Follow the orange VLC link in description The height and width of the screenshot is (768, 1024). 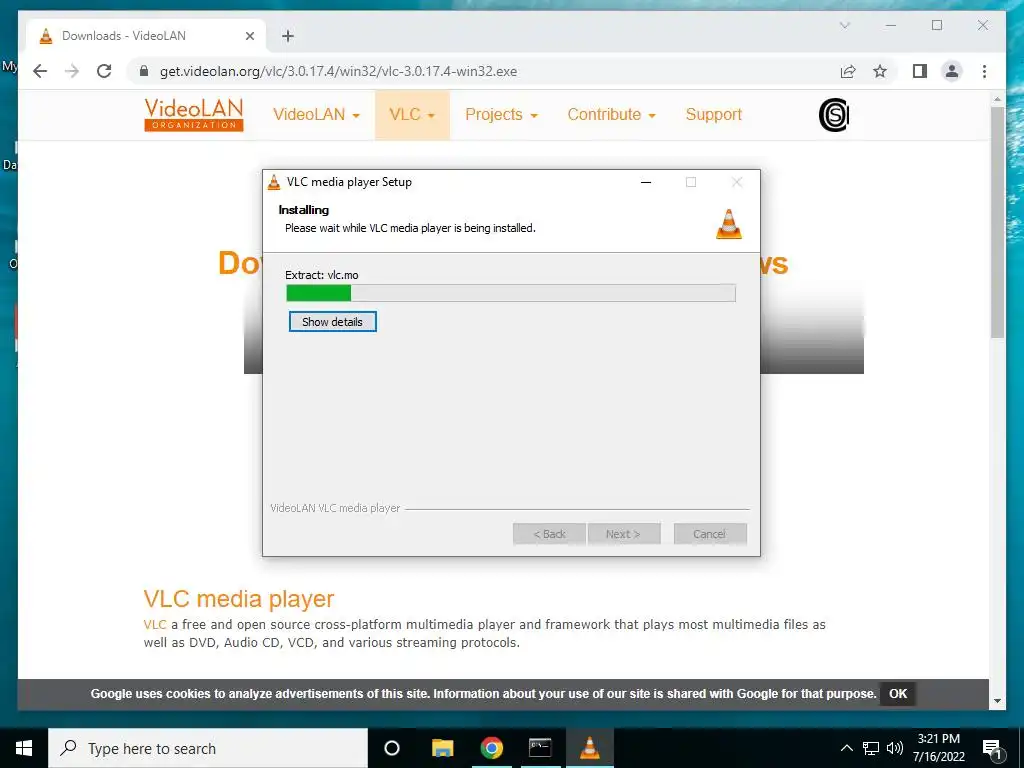pyautogui.click(x=155, y=625)
